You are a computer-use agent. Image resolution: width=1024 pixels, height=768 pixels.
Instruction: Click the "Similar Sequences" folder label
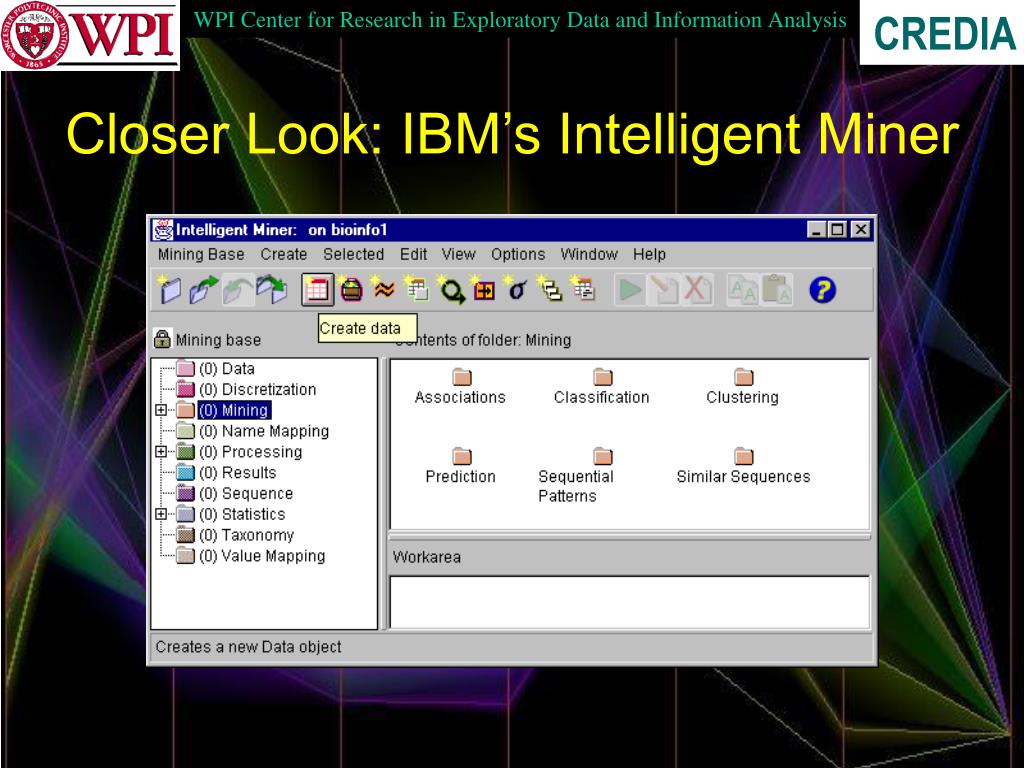pyautogui.click(x=743, y=477)
